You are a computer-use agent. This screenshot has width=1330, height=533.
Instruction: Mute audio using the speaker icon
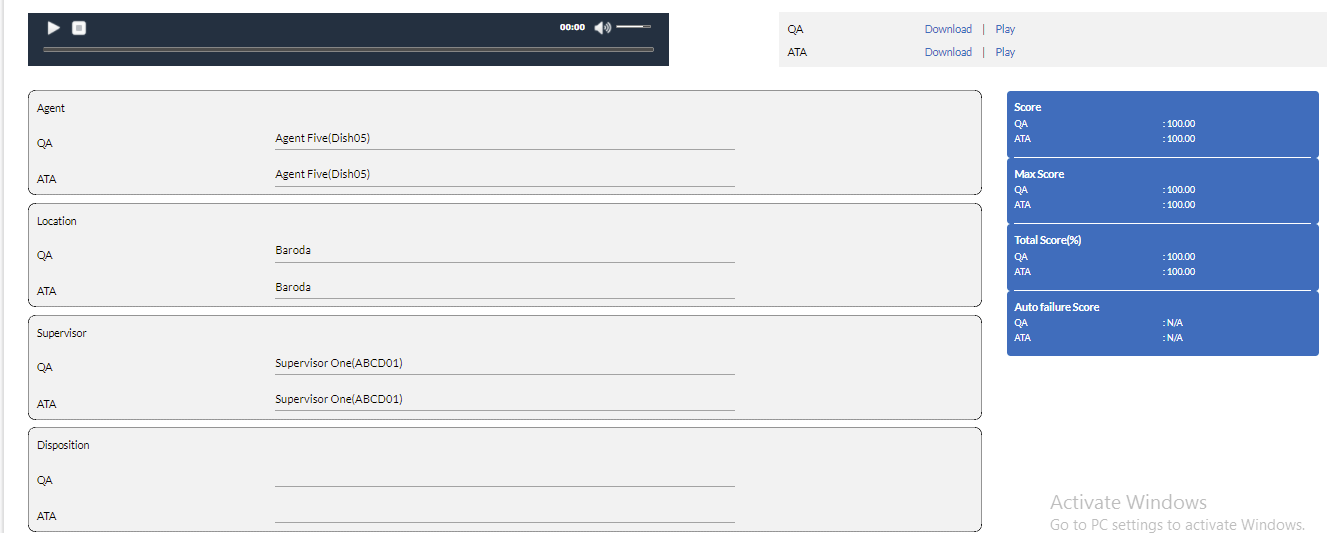(602, 27)
